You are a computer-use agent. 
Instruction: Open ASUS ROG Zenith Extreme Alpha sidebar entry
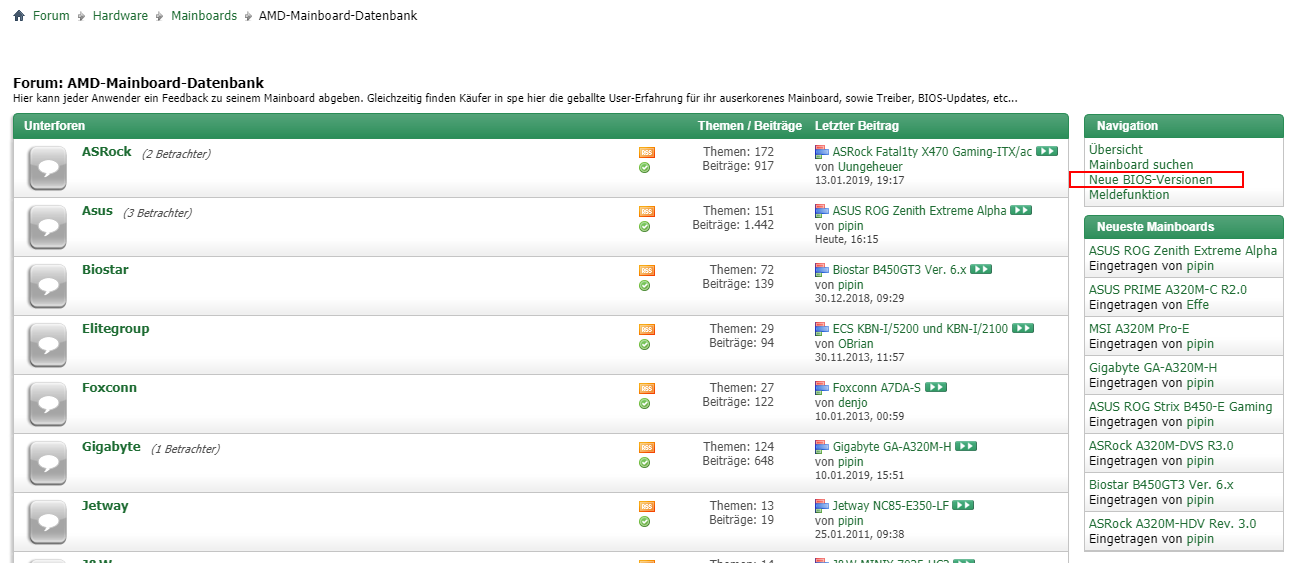click(1183, 251)
